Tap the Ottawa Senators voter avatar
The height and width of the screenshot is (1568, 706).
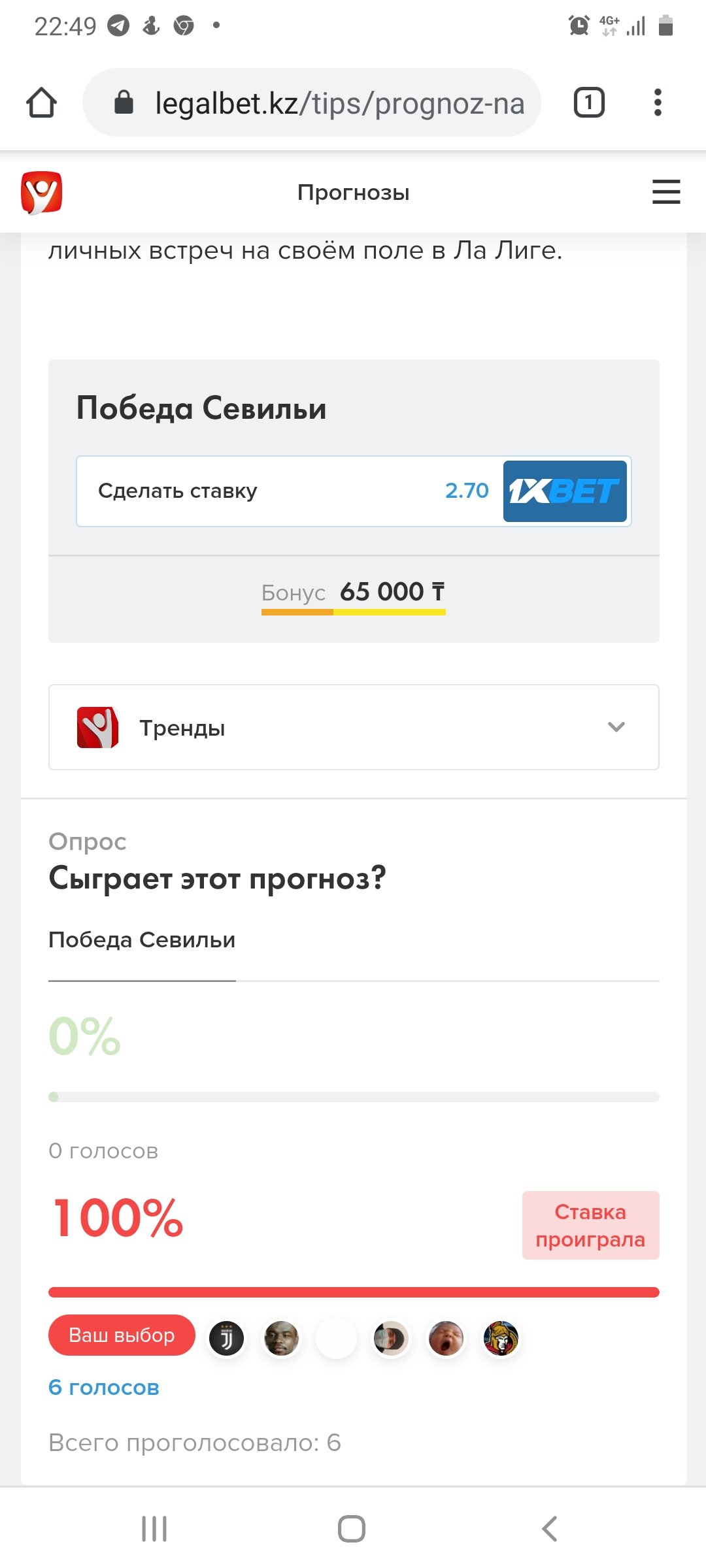(501, 1338)
